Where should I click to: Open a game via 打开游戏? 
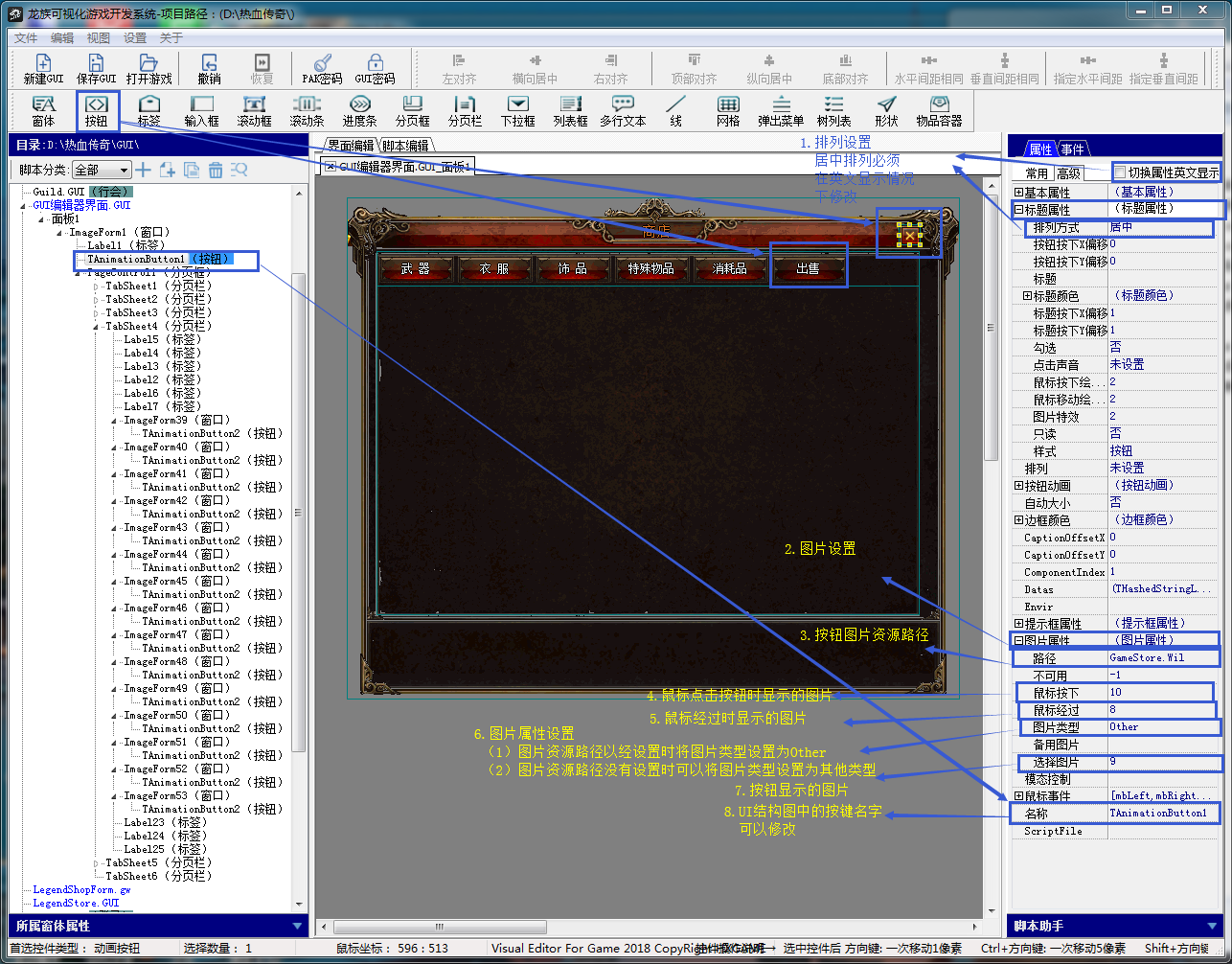tap(148, 69)
